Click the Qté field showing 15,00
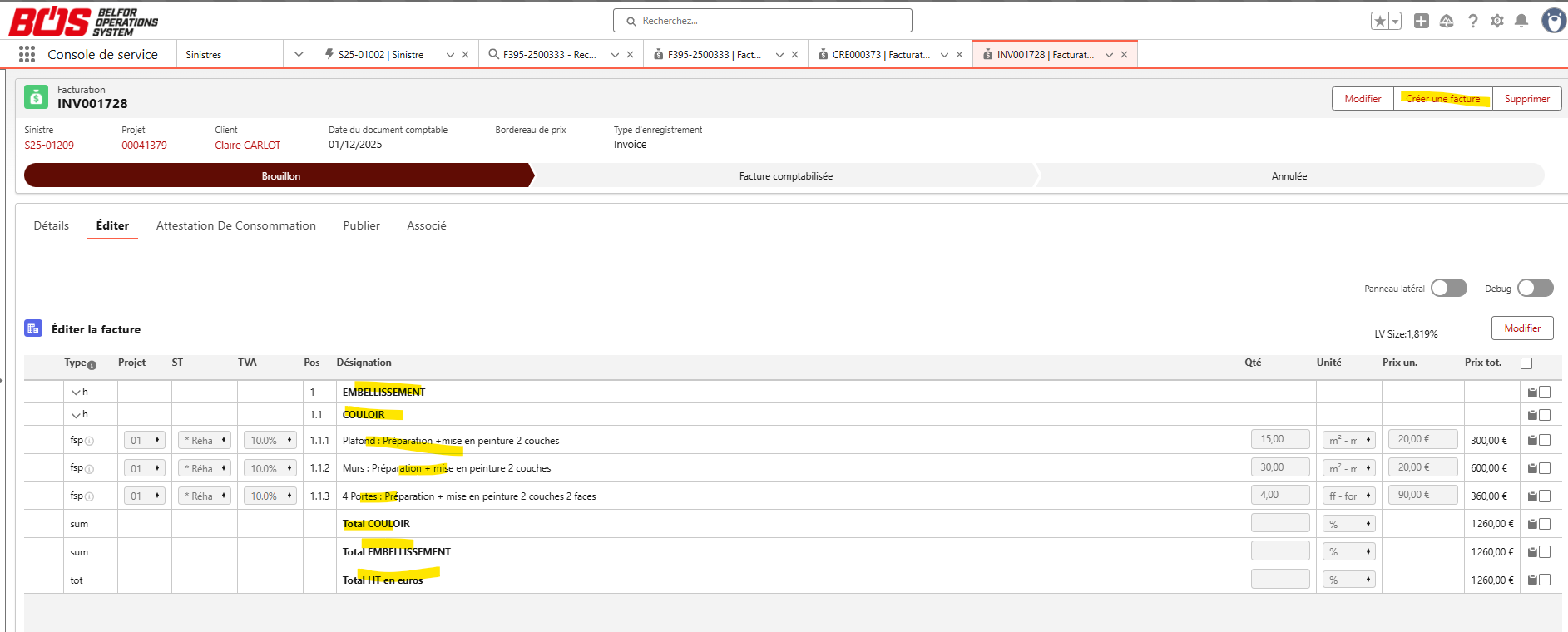Image resolution: width=1568 pixels, height=632 pixels. [1280, 439]
